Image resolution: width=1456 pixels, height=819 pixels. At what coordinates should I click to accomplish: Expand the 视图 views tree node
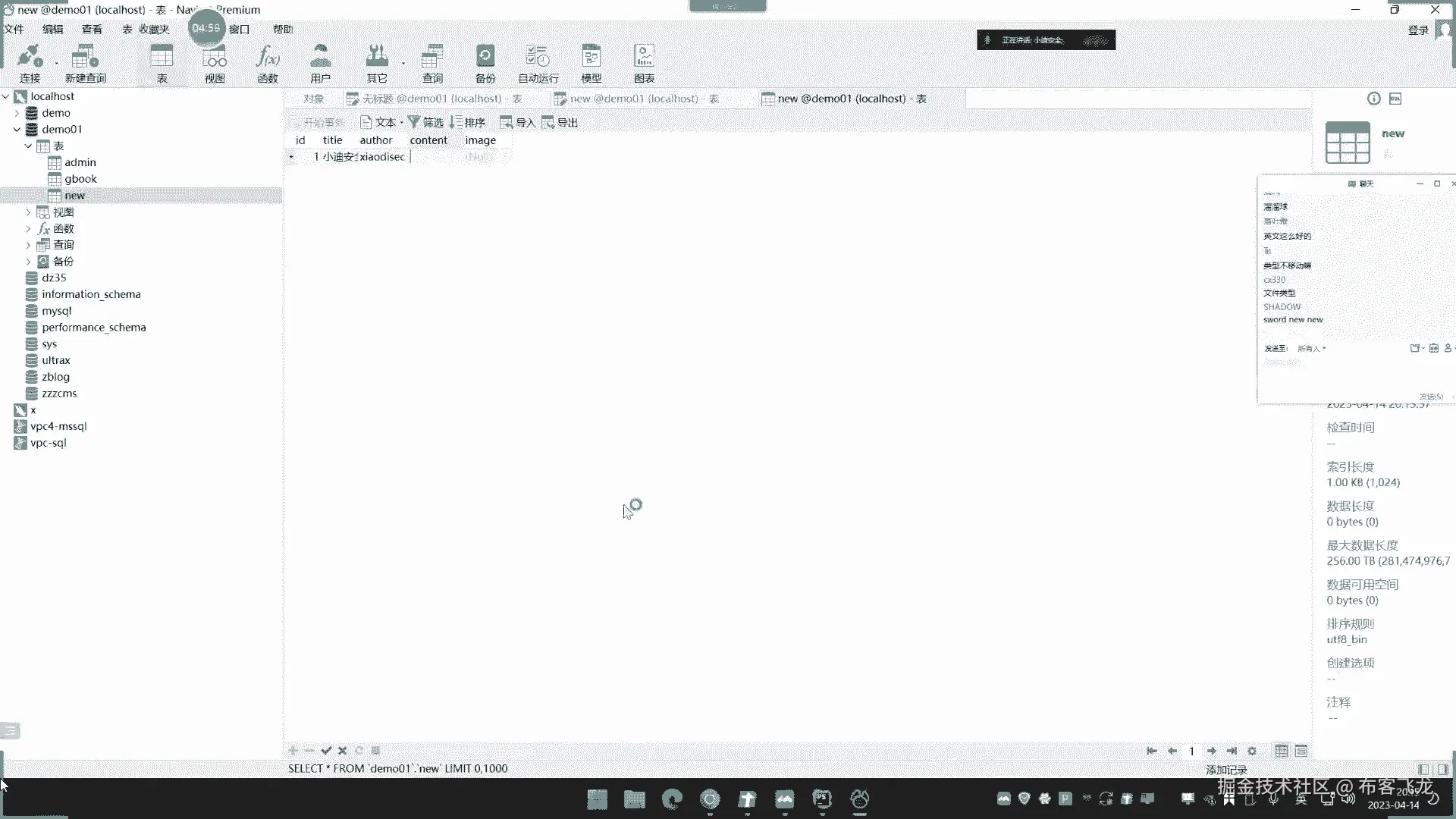(28, 212)
